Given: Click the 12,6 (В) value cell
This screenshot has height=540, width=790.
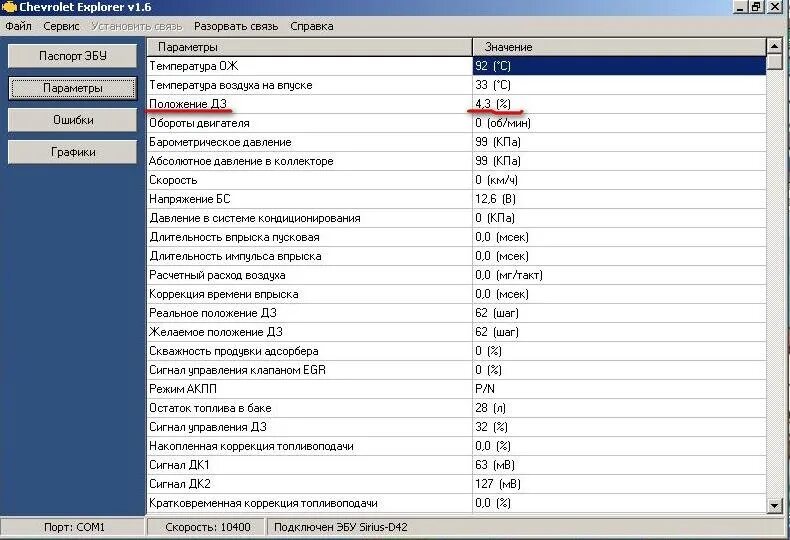Looking at the screenshot, I should [x=619, y=199].
